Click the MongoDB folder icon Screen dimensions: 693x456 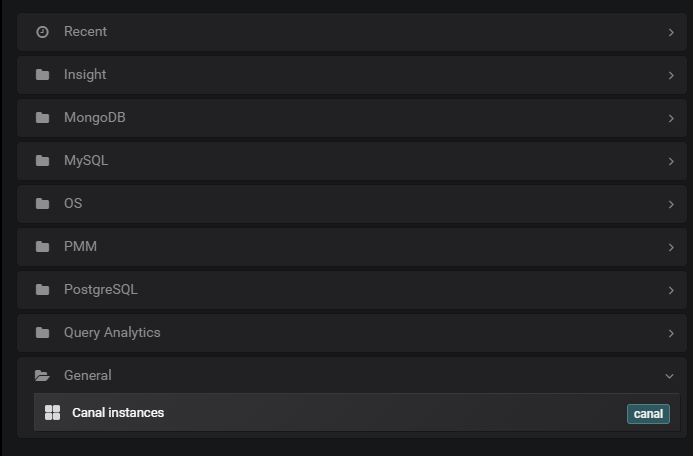[42, 118]
